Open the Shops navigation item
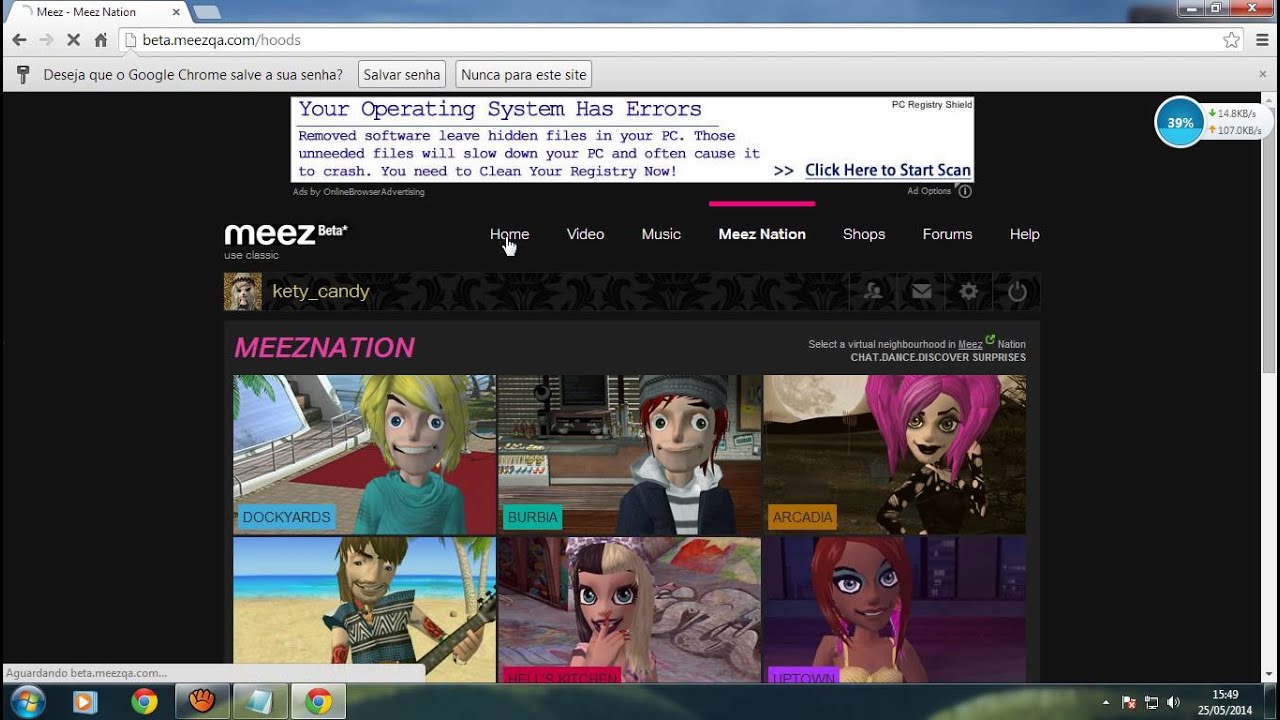This screenshot has height=720, width=1280. pos(864,234)
